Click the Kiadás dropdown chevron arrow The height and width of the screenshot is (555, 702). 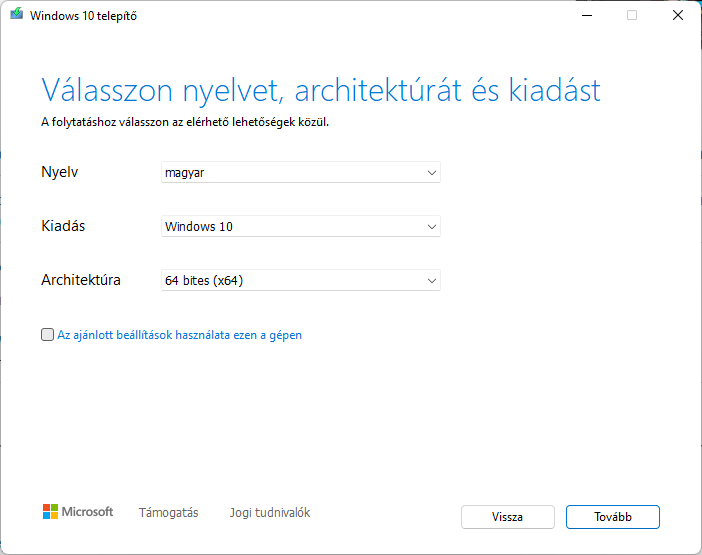[432, 227]
